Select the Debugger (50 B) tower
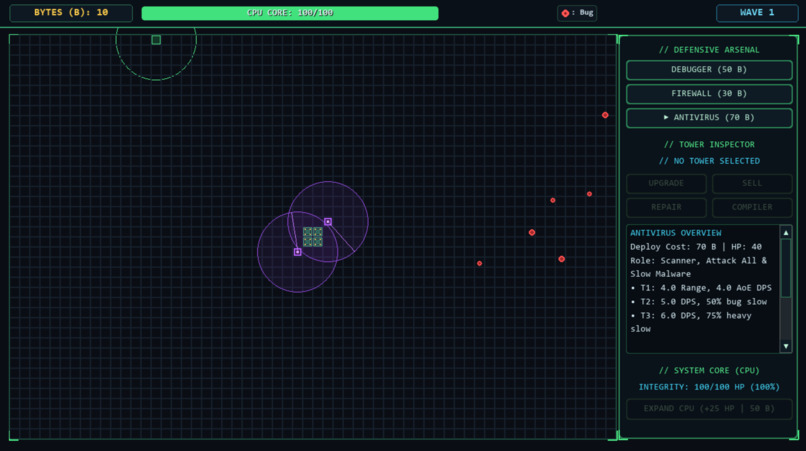Image resolution: width=806 pixels, height=451 pixels. (x=709, y=69)
